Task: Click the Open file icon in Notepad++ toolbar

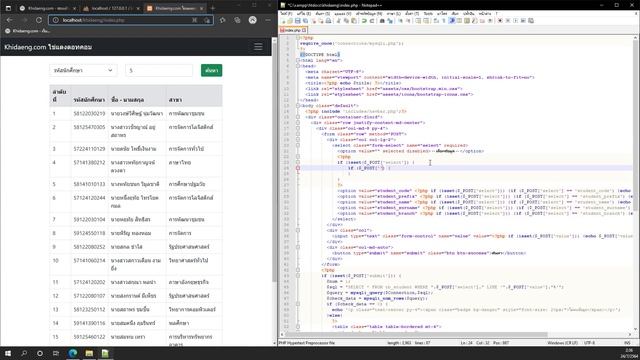Action: [x=290, y=21]
